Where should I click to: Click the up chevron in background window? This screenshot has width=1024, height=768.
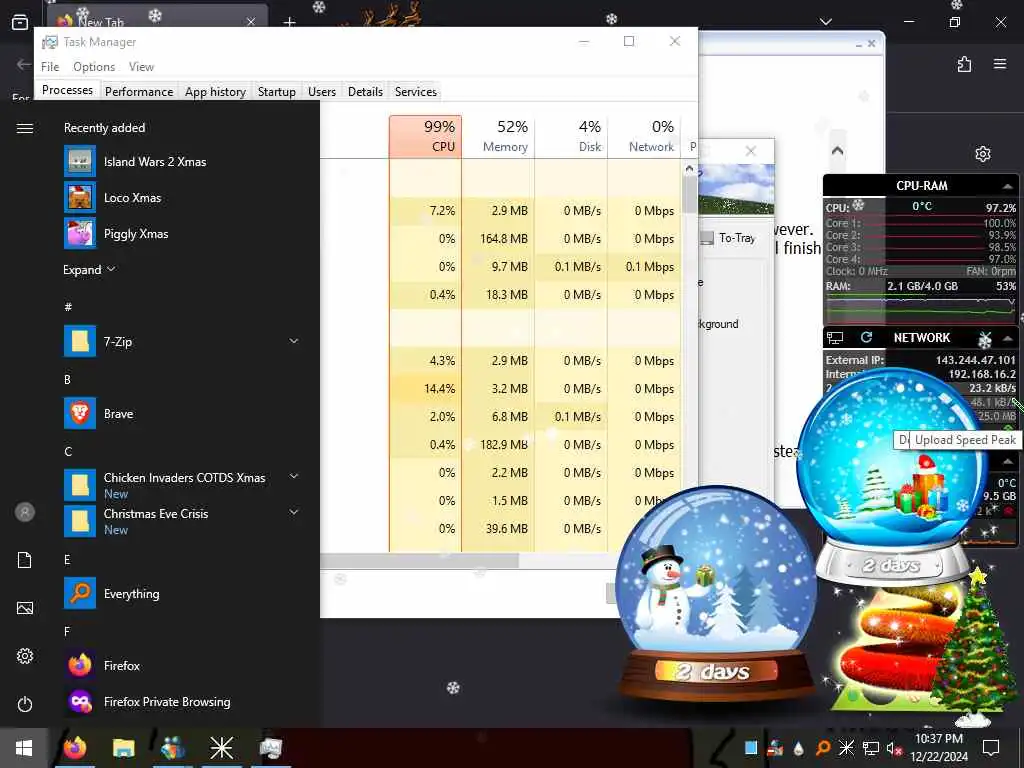[837, 151]
